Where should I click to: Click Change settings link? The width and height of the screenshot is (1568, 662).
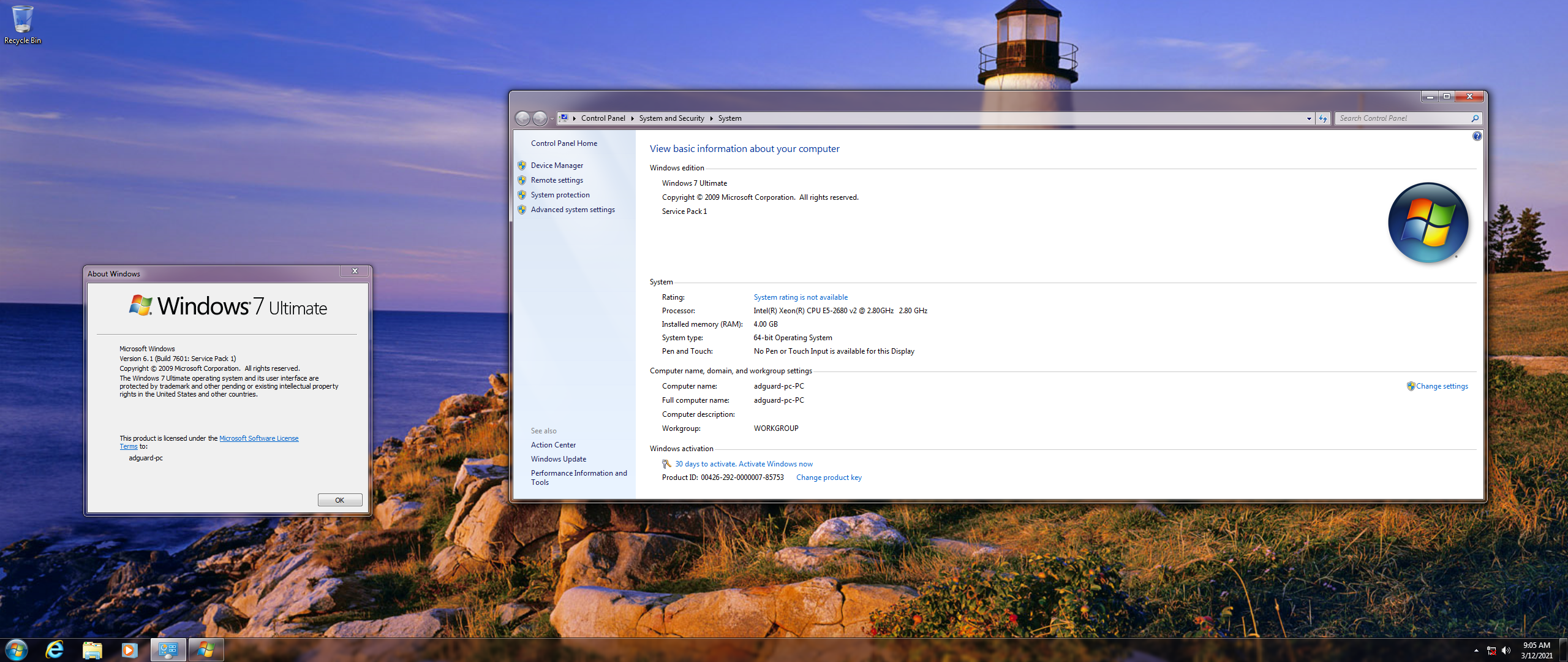tap(1442, 386)
